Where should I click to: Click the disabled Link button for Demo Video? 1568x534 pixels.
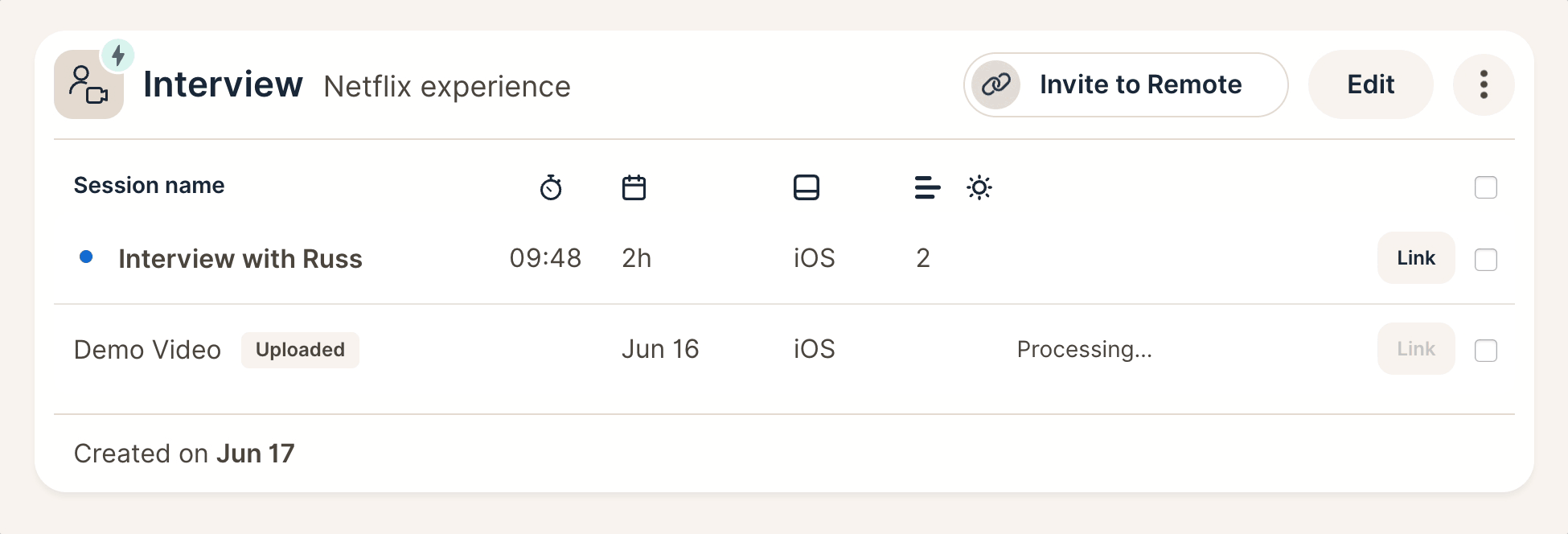click(1415, 348)
